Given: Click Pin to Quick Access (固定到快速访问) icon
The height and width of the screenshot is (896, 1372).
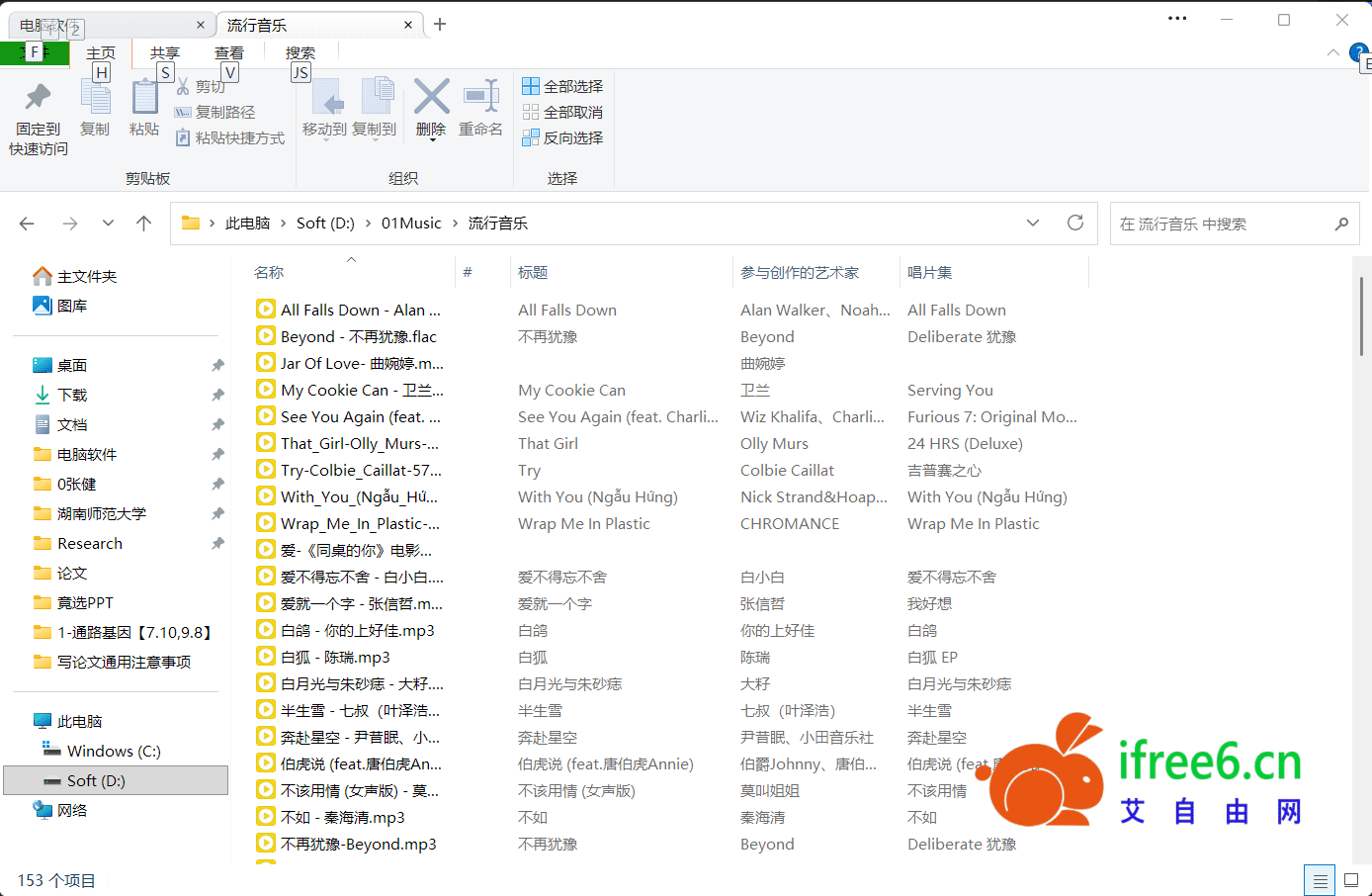Looking at the screenshot, I should pos(38,98).
